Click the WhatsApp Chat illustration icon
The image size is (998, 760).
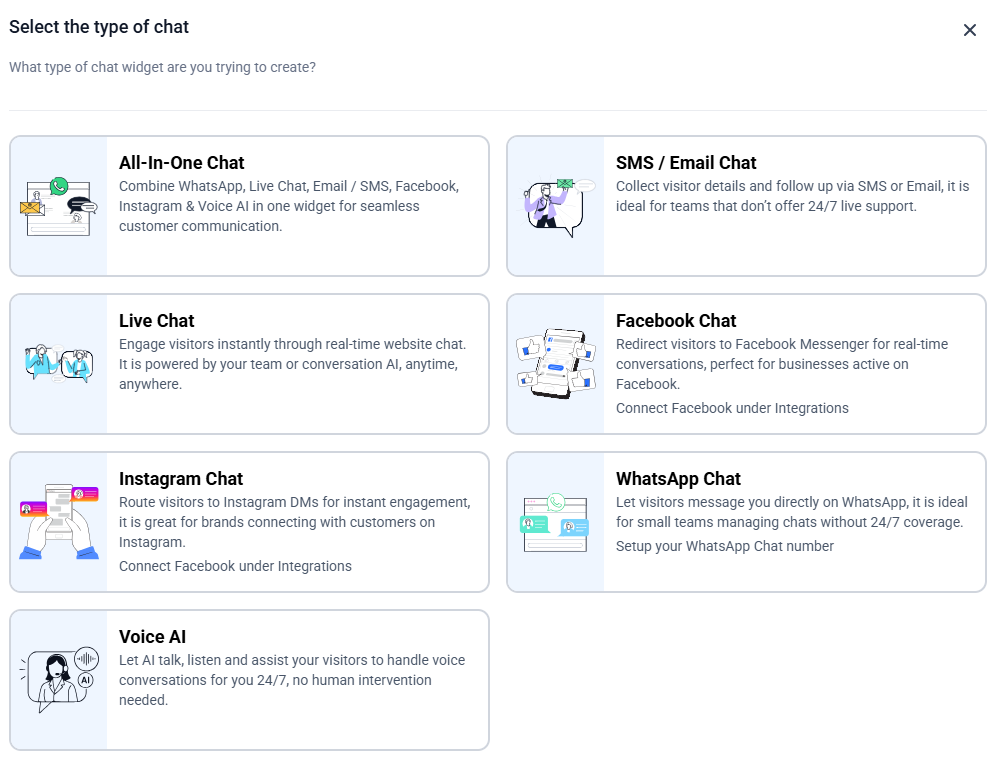tap(556, 522)
